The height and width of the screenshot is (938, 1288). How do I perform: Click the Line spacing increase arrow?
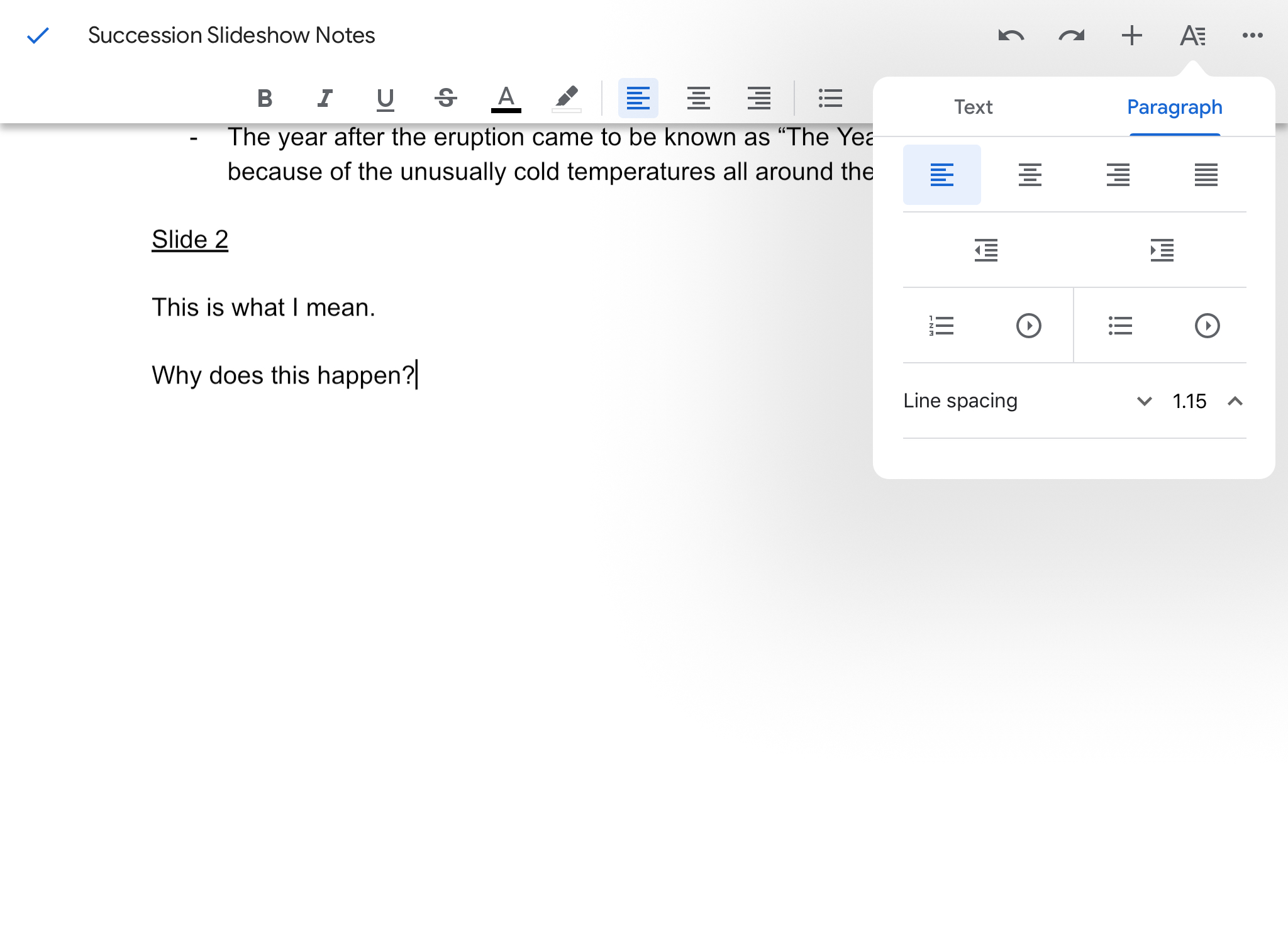1237,401
